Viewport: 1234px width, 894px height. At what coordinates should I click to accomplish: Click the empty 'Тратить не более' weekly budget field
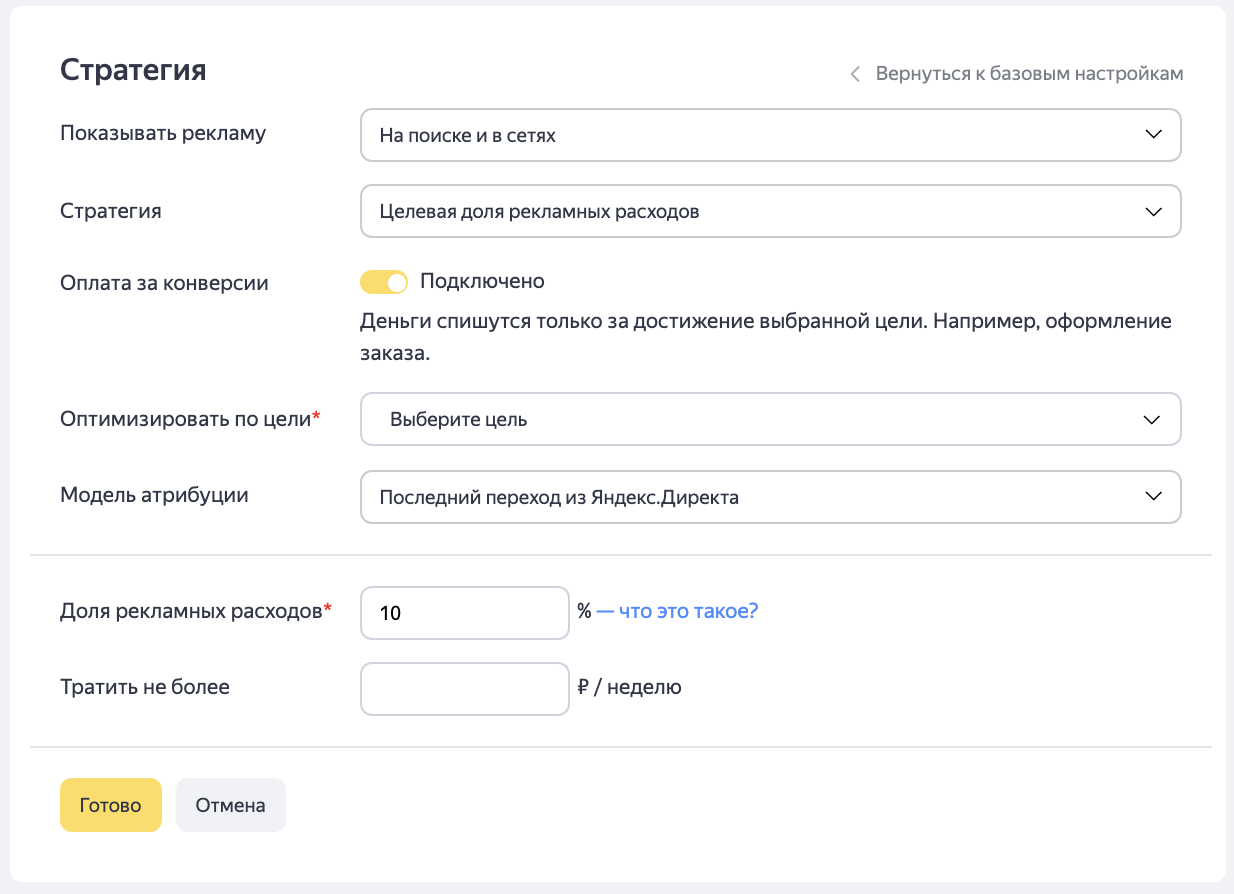464,688
